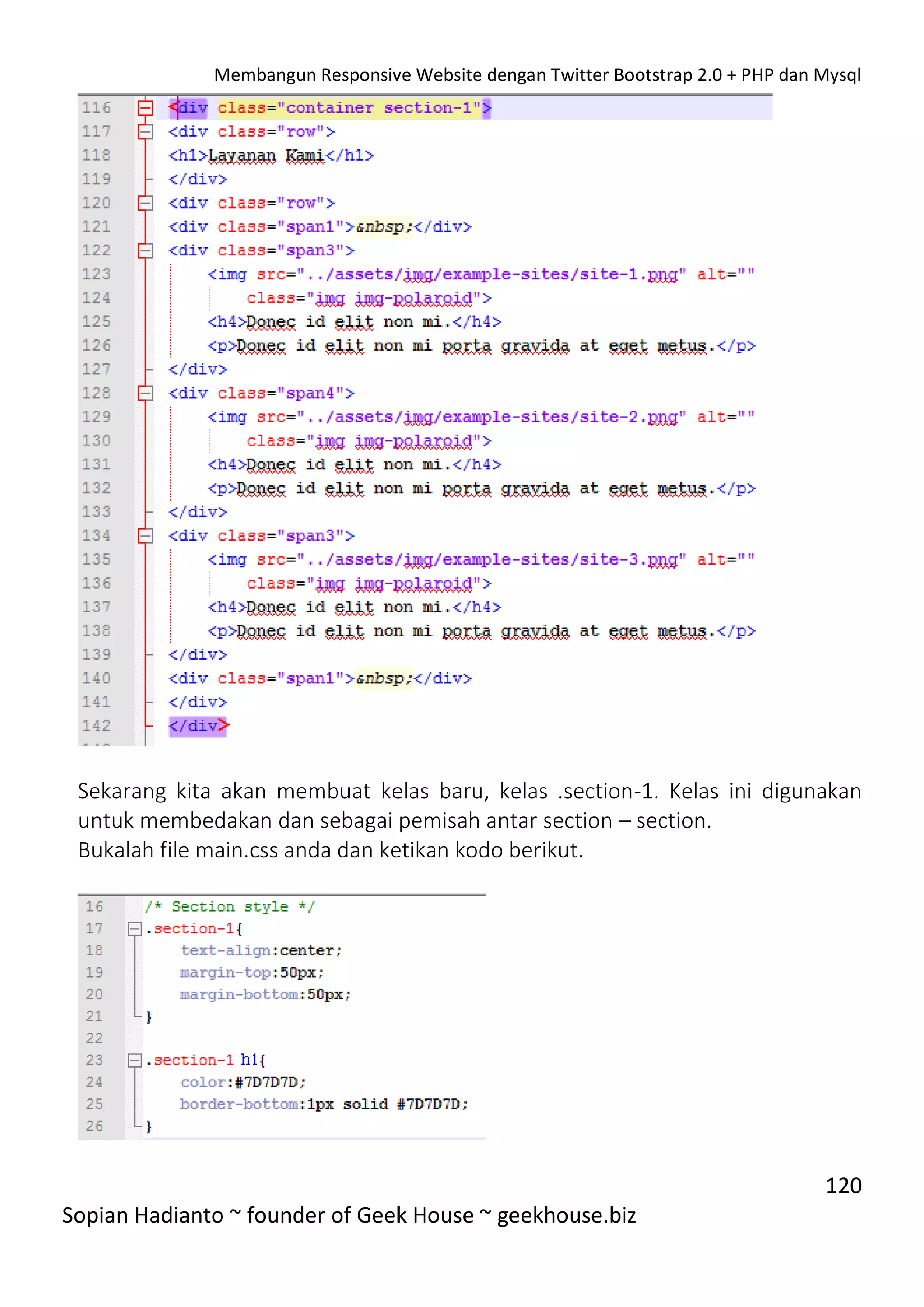The width and height of the screenshot is (924, 1307).
Task: Click paragraph text on line 132
Action: point(476,488)
